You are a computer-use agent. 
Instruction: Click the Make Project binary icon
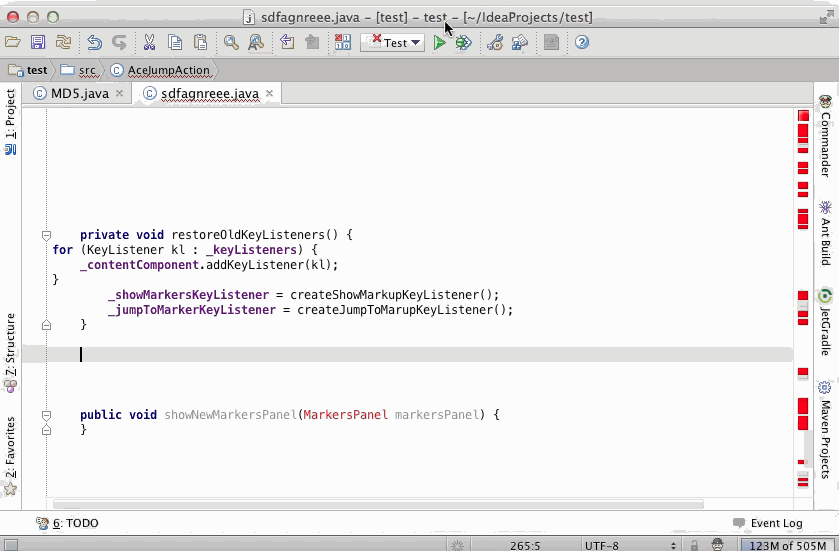point(343,42)
